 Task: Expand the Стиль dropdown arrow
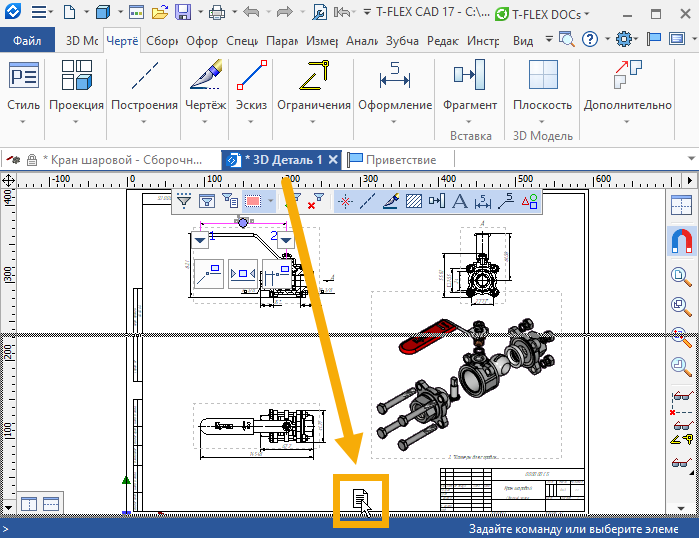coord(22,122)
